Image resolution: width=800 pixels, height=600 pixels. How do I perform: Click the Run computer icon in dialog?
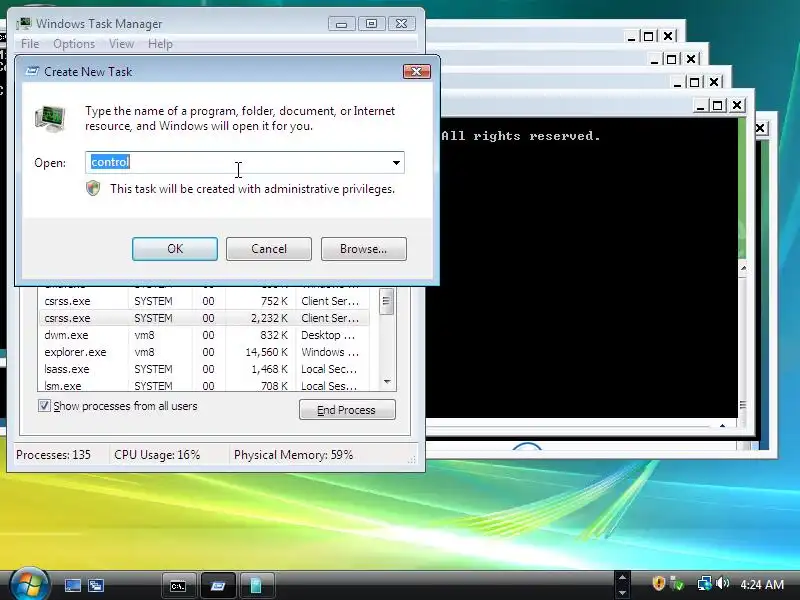(50, 118)
